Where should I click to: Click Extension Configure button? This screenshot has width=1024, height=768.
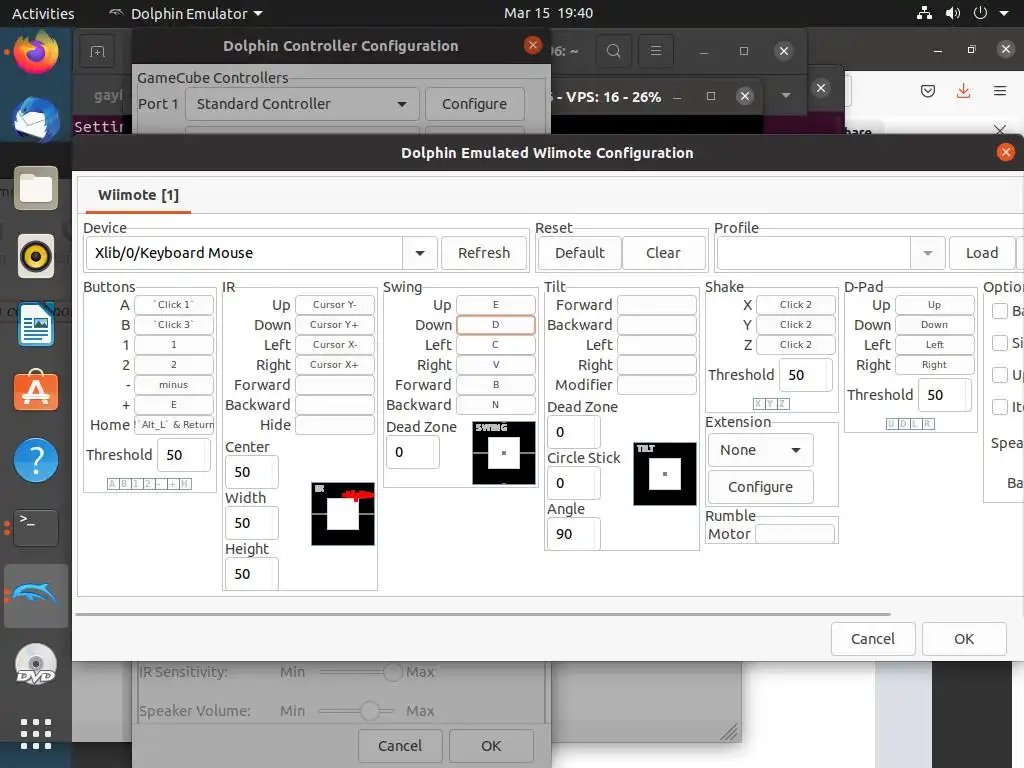tap(760, 487)
